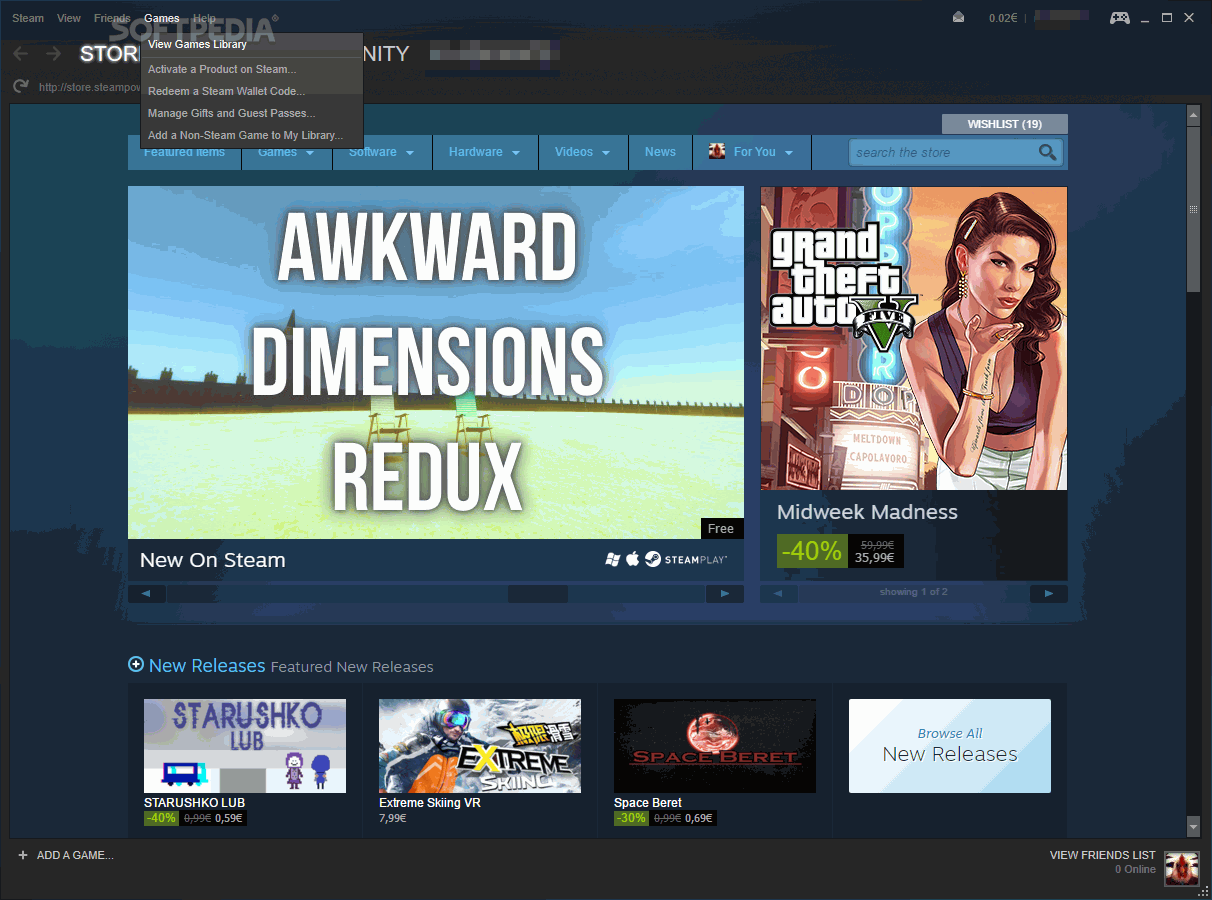Click the friends list avatar icon
1212x900 pixels.
click(x=1182, y=868)
